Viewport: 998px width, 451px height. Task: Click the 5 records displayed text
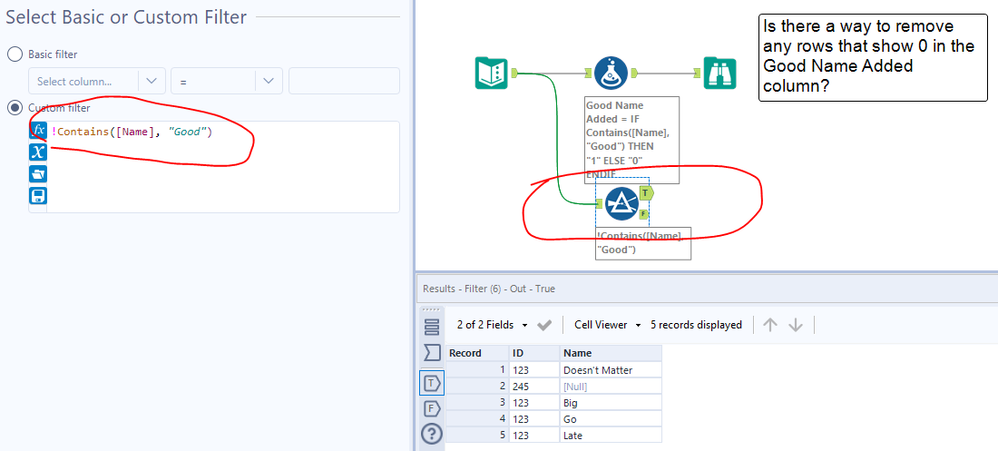(696, 324)
